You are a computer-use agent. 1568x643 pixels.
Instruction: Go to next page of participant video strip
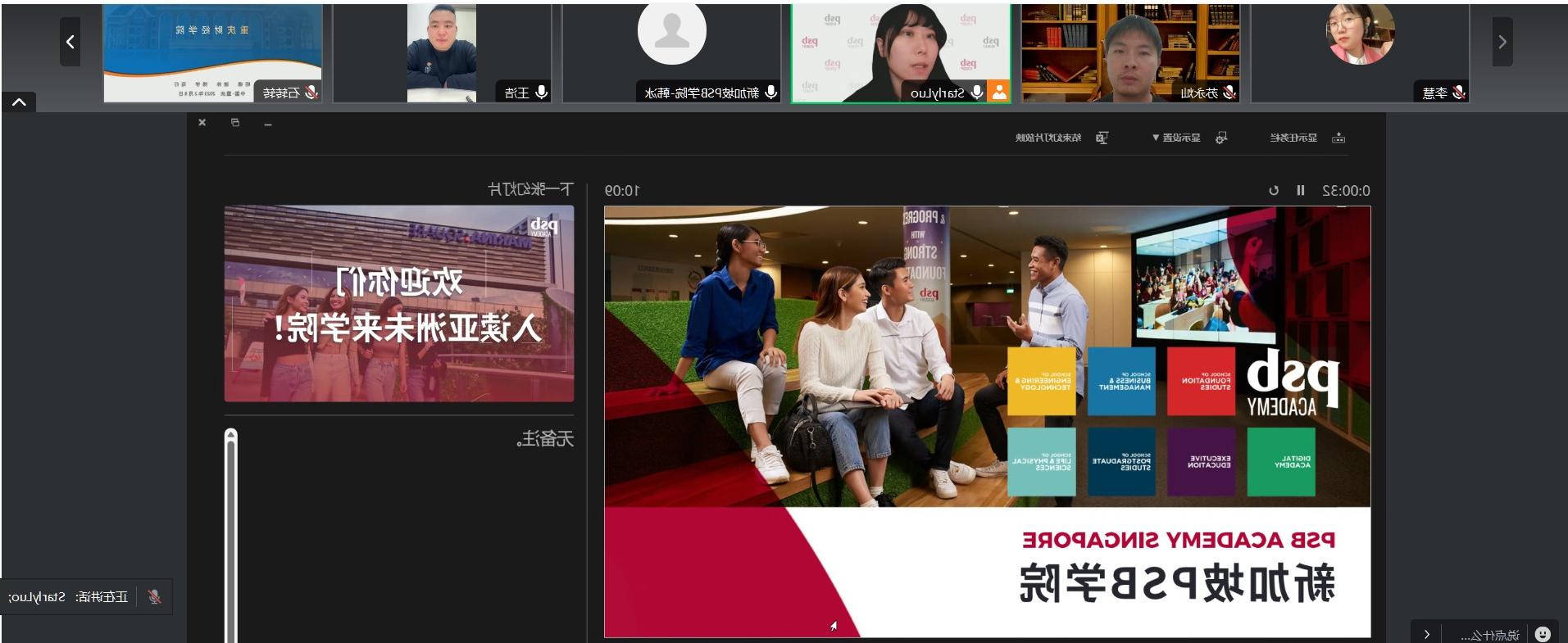point(1502,42)
